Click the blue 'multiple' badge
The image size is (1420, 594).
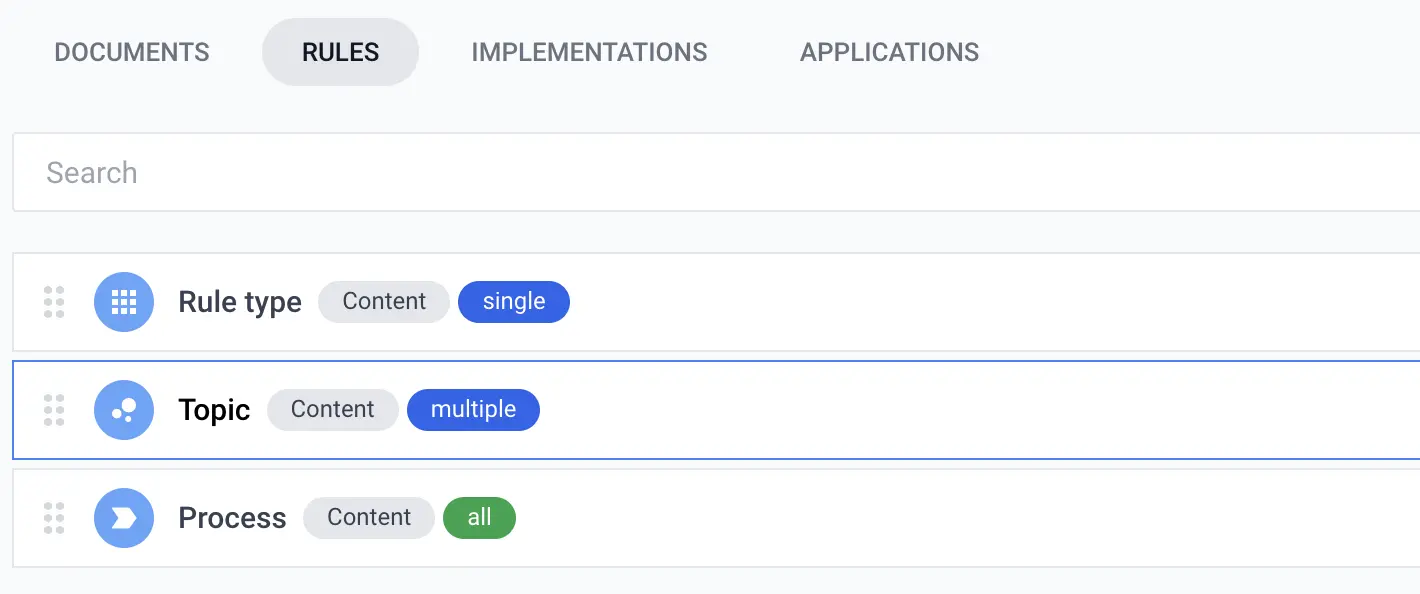473,410
